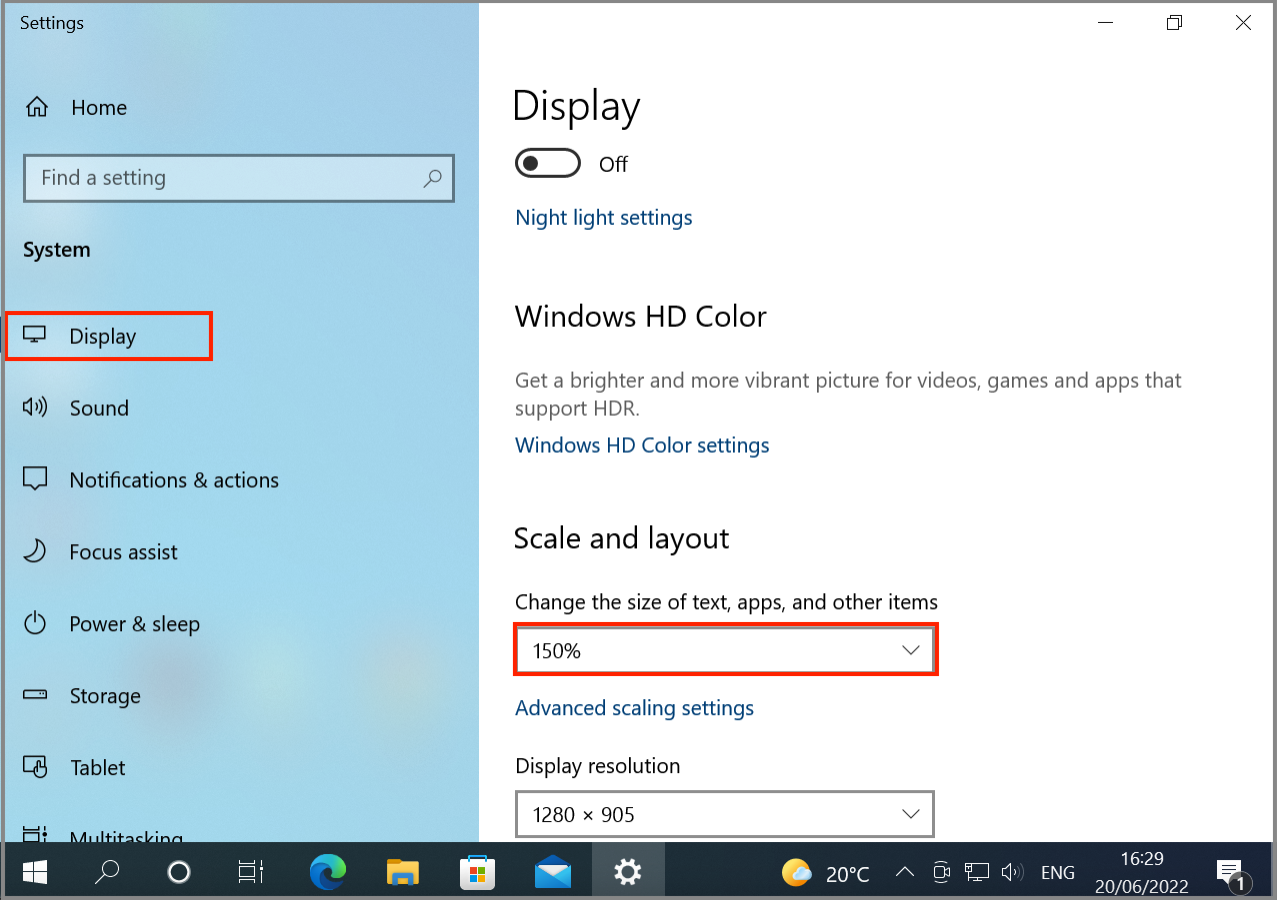Click the magnifier icon in the search box

[x=432, y=178]
